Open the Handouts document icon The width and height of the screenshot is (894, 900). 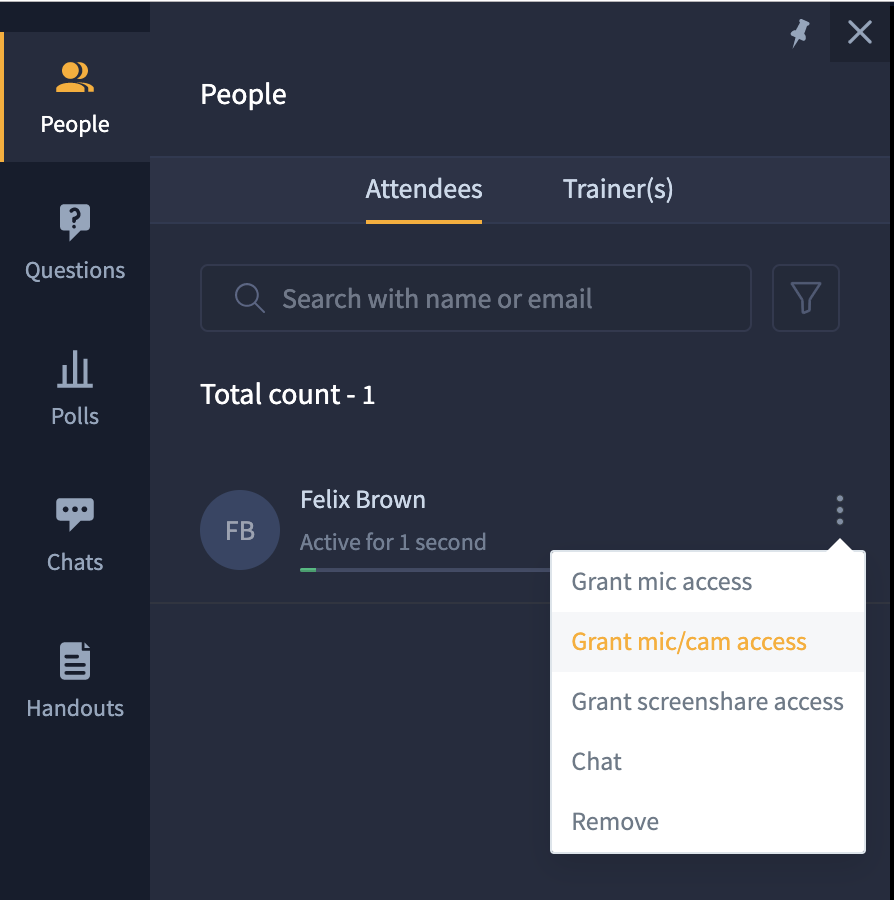pyautogui.click(x=75, y=661)
